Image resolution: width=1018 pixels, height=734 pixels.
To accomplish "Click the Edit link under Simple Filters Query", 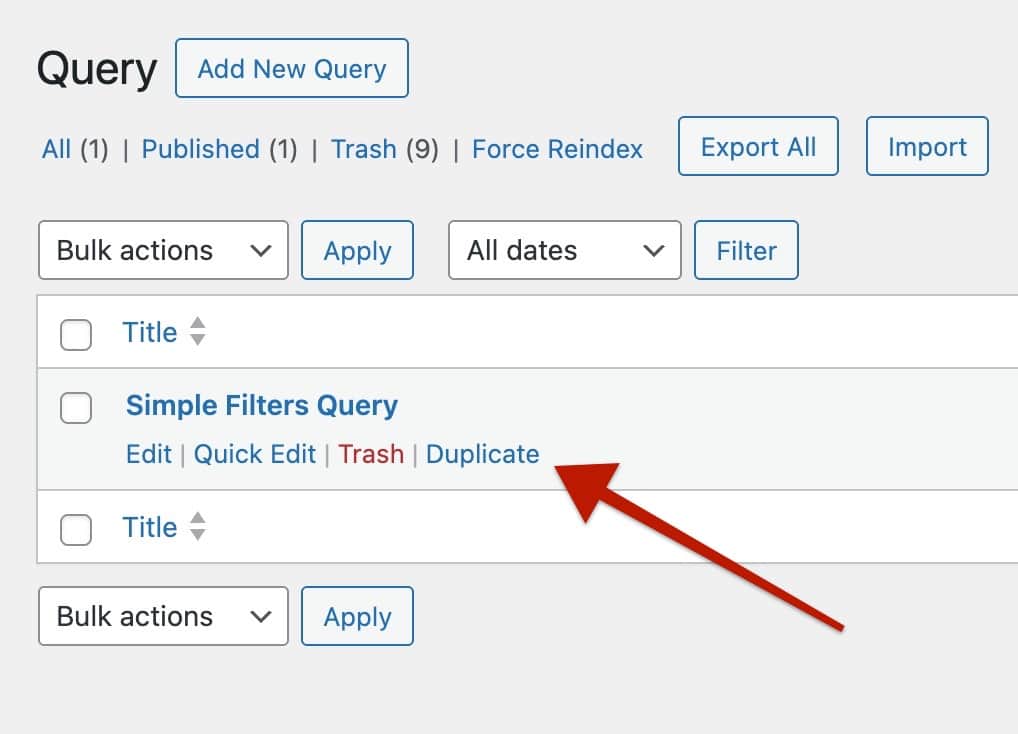I will [148, 453].
